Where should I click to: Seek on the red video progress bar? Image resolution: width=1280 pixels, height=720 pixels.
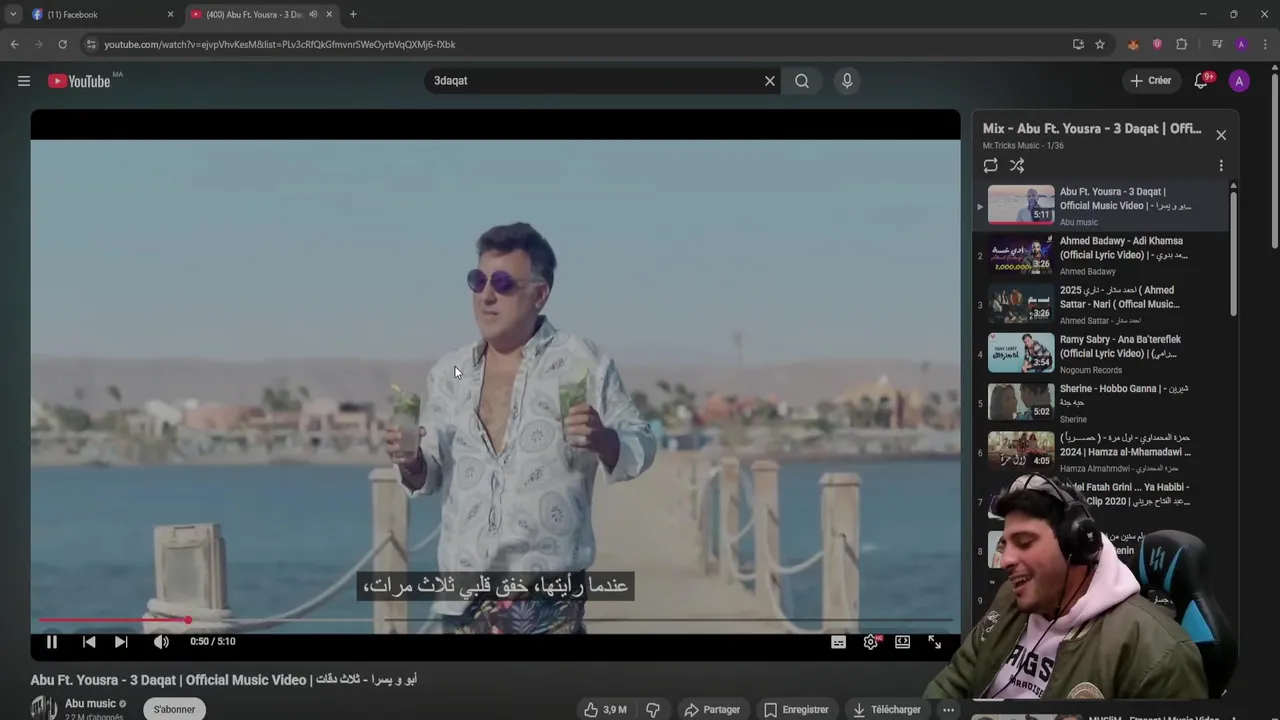coord(495,621)
